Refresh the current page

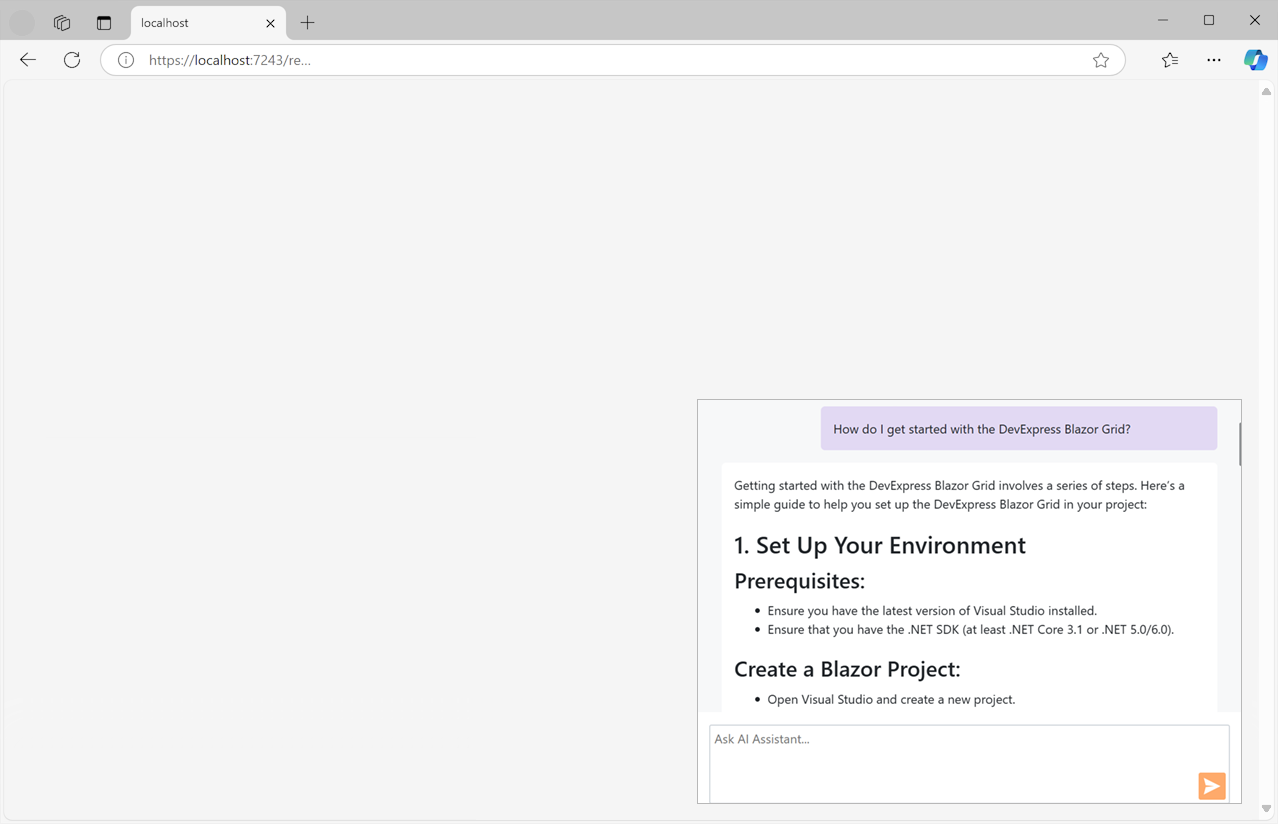click(71, 60)
